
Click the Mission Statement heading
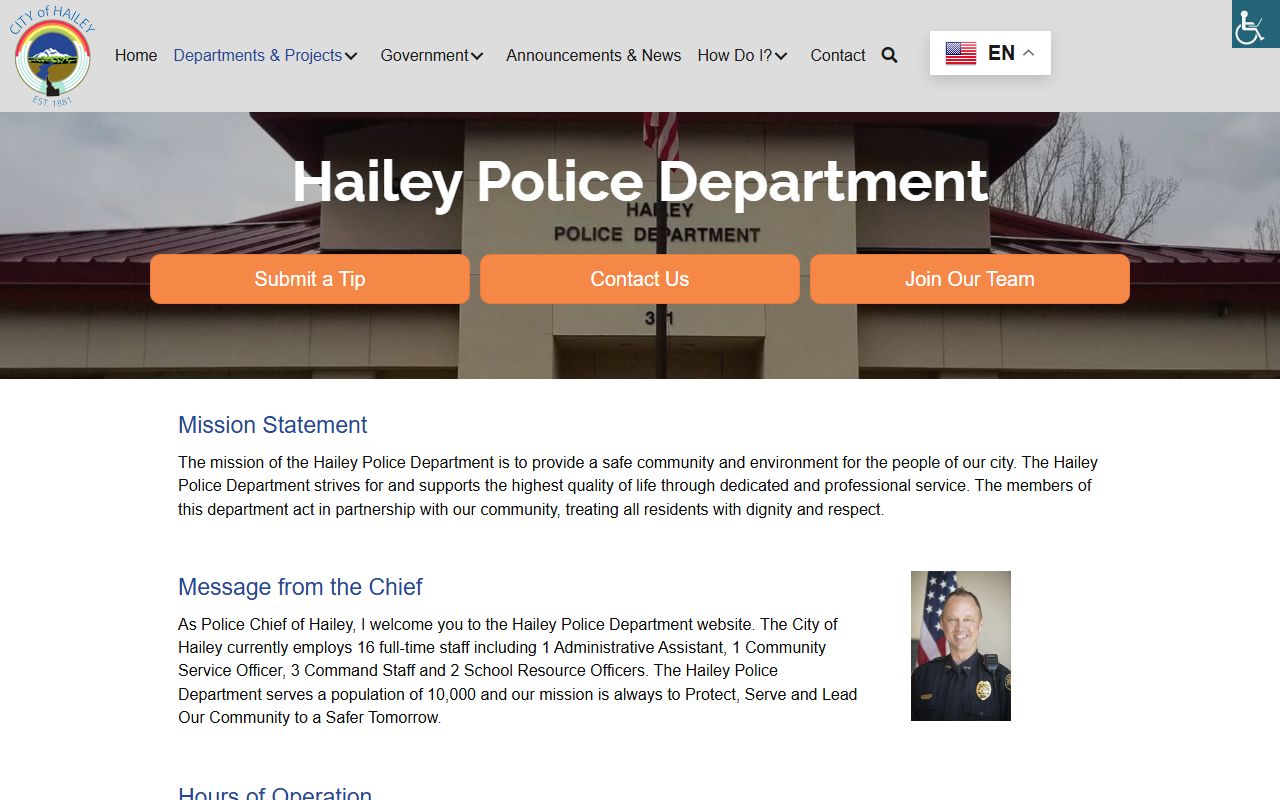click(x=272, y=425)
